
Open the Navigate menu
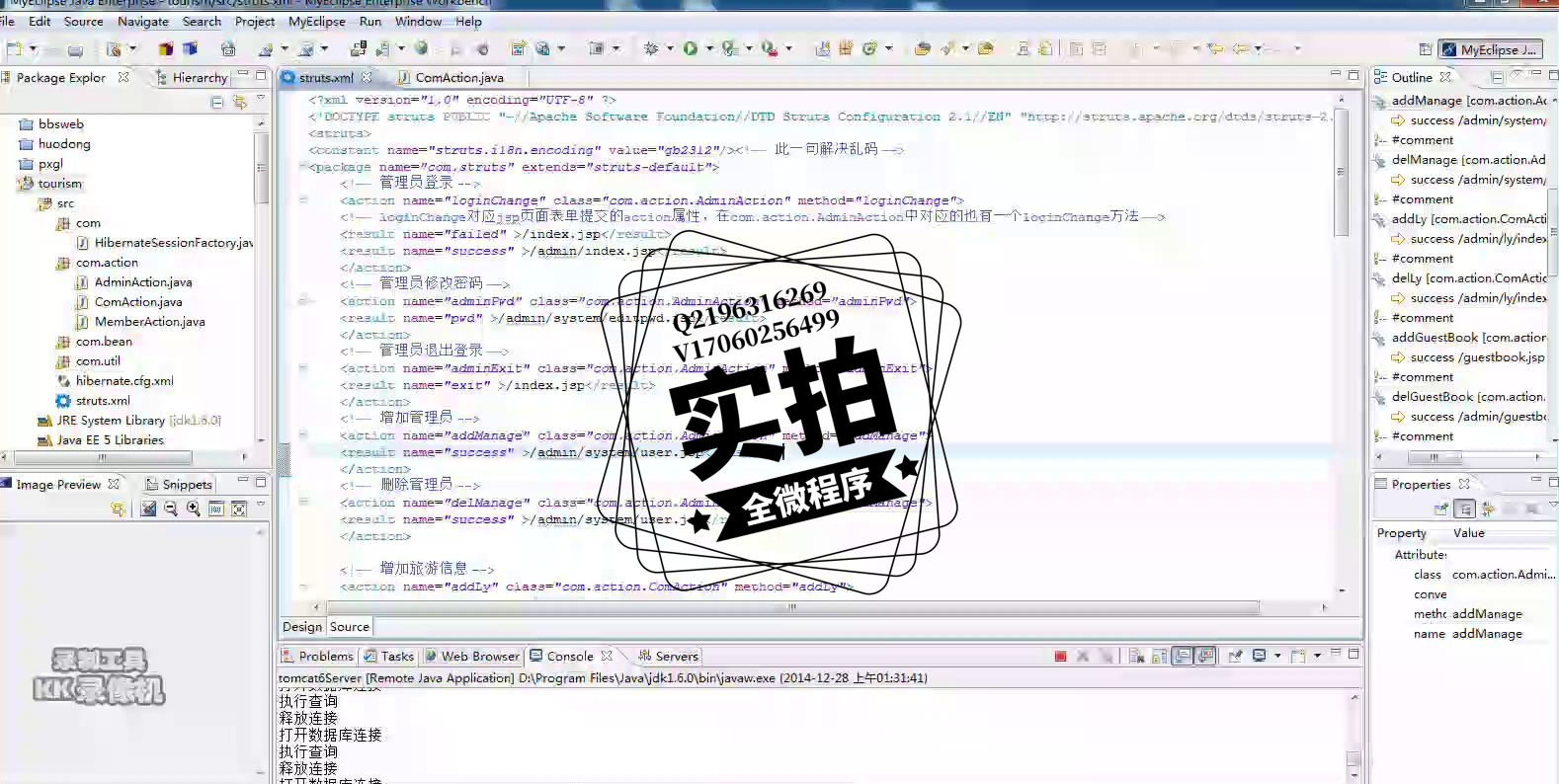point(143,22)
